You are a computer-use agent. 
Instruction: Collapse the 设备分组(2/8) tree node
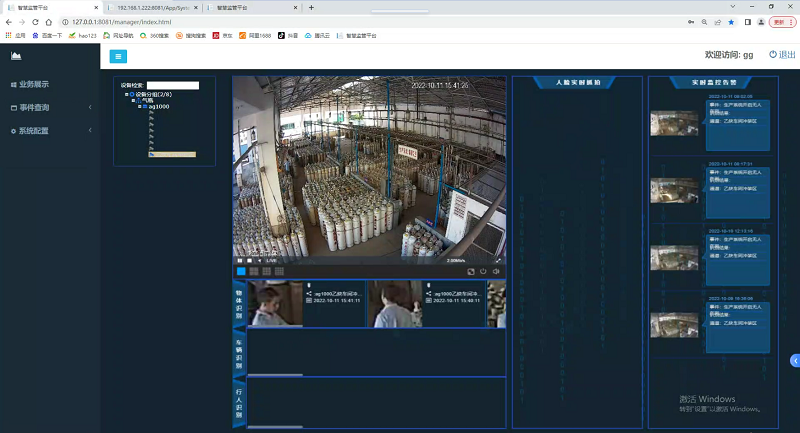tap(127, 94)
